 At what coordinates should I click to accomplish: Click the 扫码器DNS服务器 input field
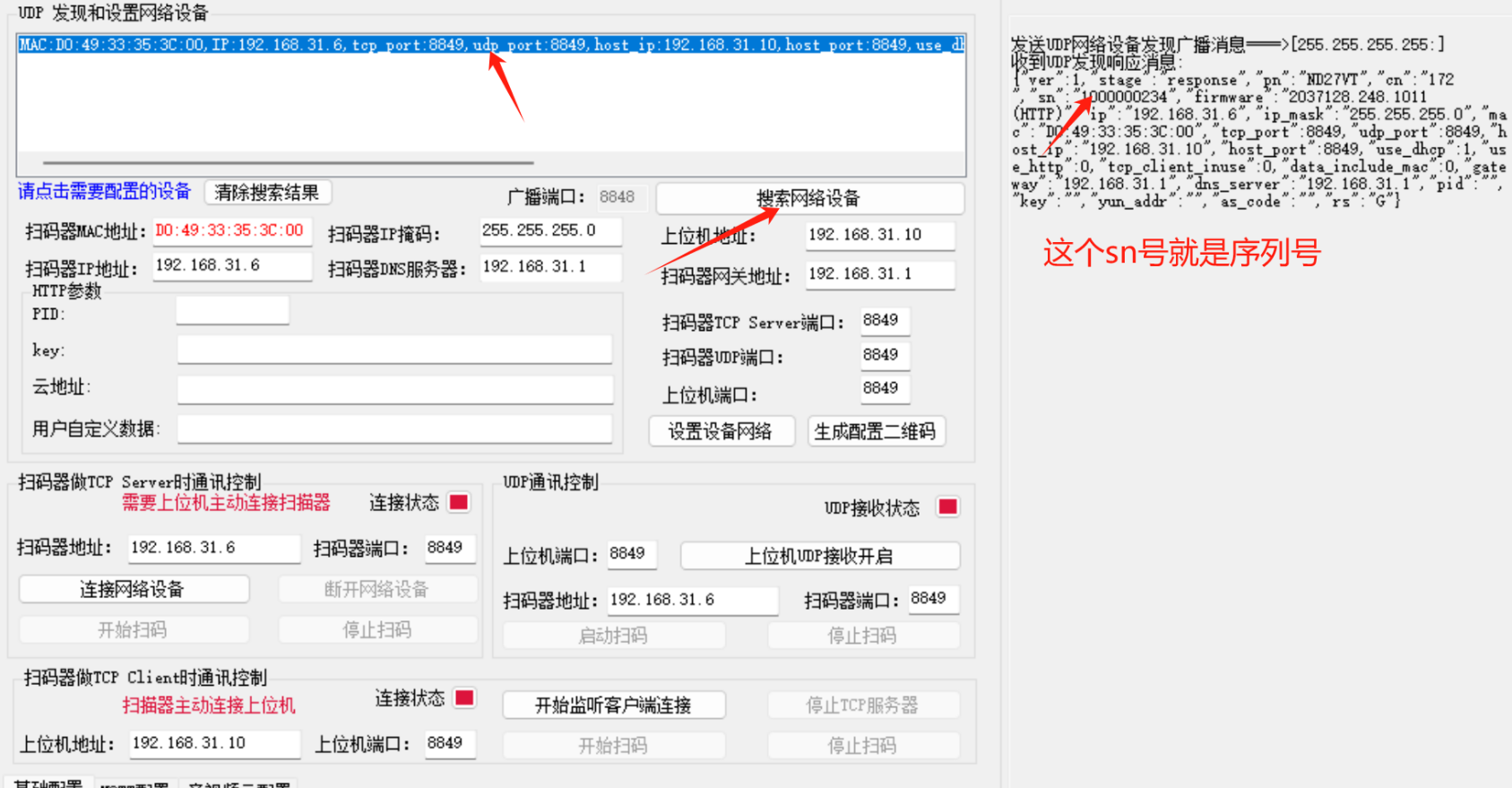point(550,267)
